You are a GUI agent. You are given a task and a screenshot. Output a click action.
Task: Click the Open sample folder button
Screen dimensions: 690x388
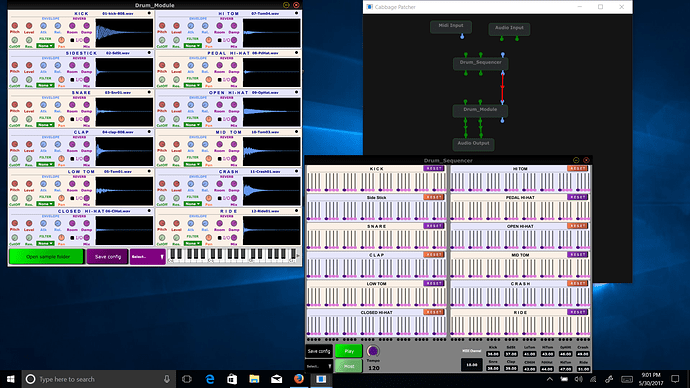[x=46, y=257]
